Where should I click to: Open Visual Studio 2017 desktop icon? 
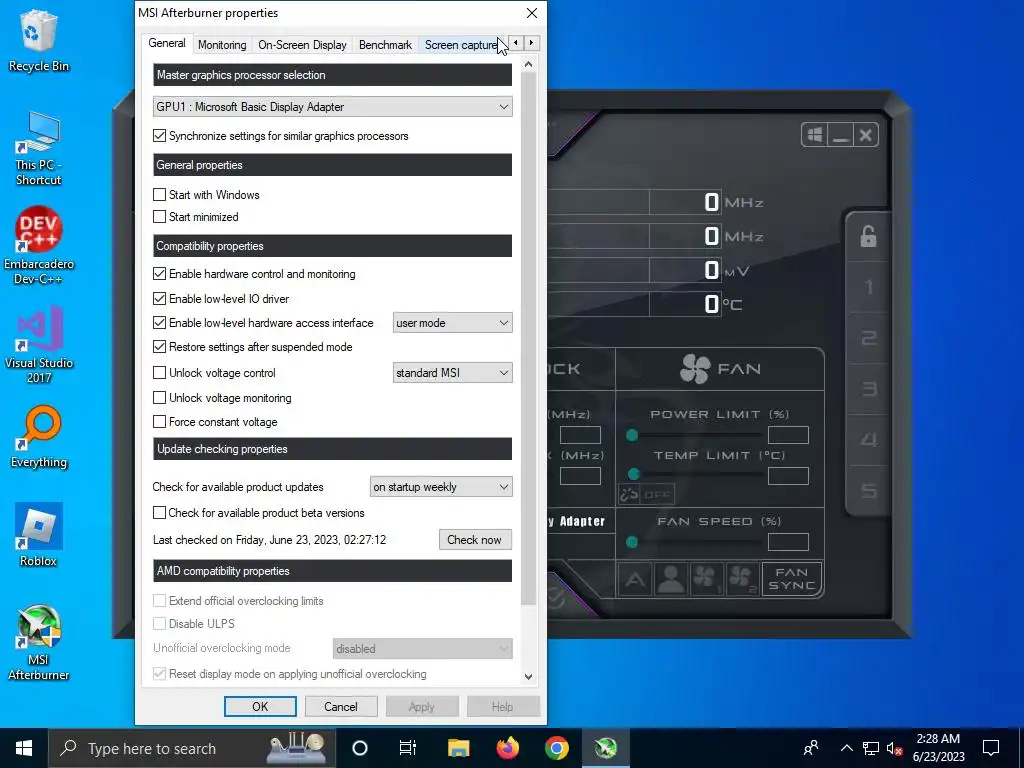(39, 345)
